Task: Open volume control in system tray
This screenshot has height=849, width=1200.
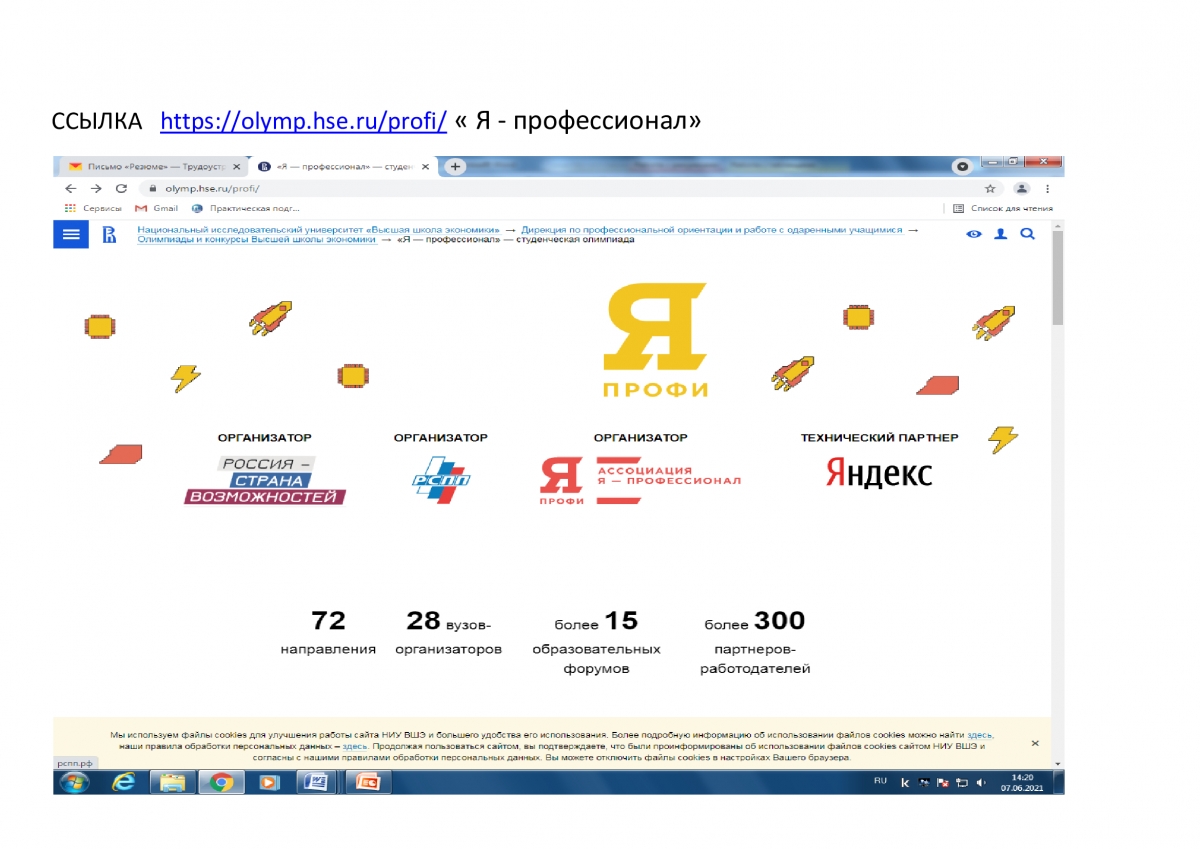Action: (981, 782)
